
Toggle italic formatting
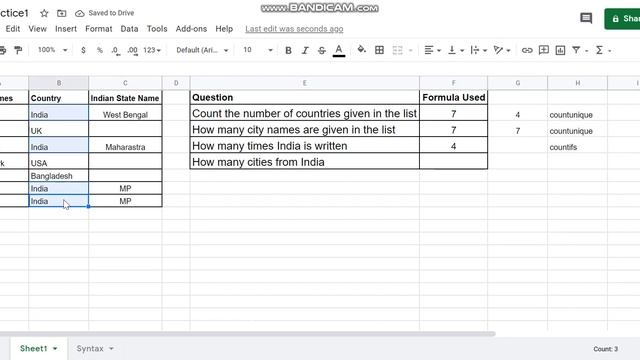305,50
